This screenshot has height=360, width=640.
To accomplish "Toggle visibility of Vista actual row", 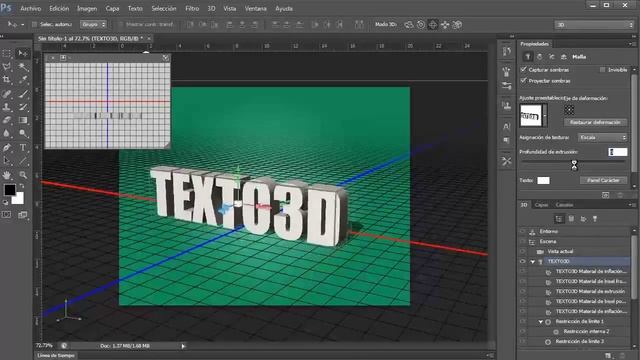I will [523, 251].
